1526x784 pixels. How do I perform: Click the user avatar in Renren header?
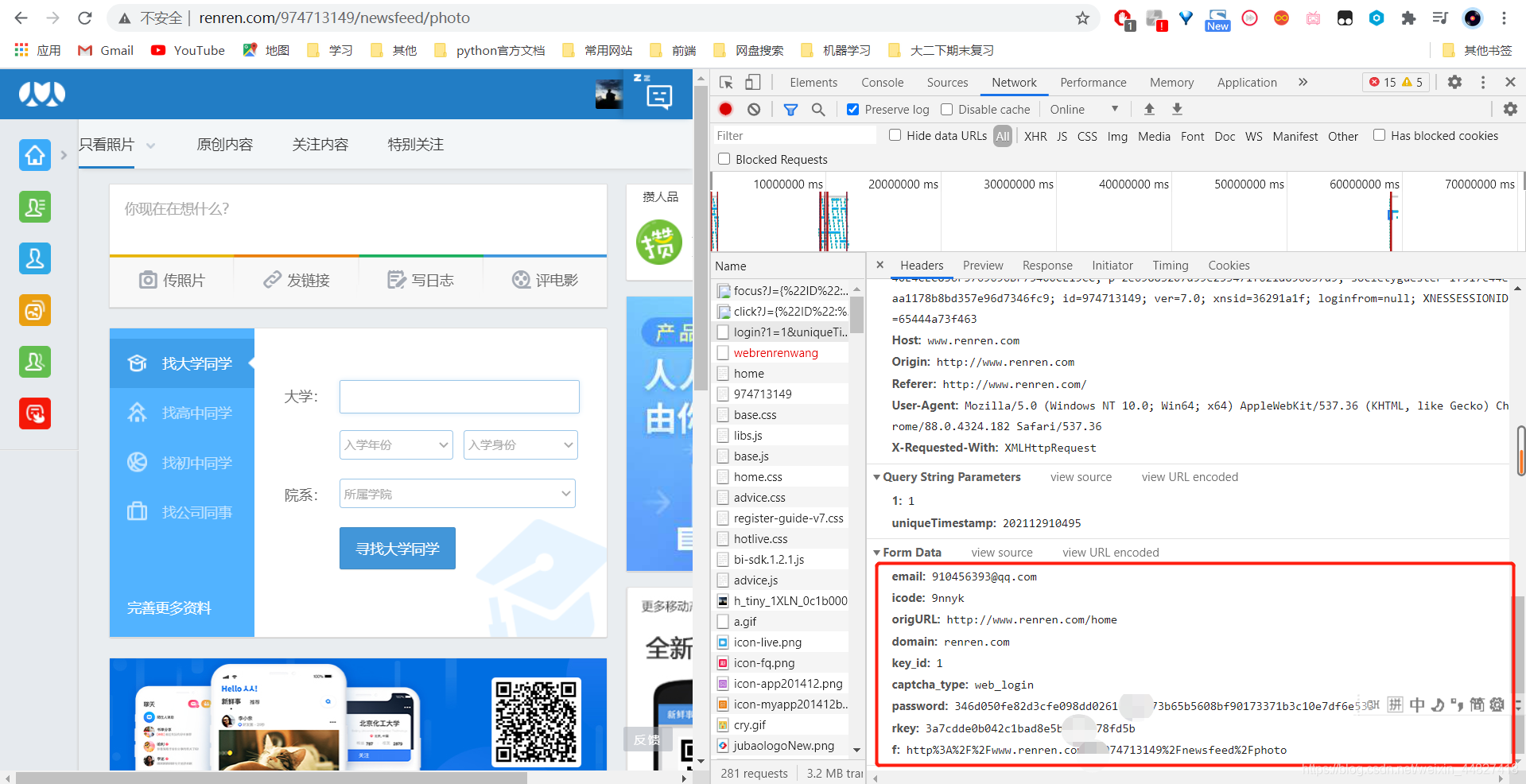tap(609, 95)
